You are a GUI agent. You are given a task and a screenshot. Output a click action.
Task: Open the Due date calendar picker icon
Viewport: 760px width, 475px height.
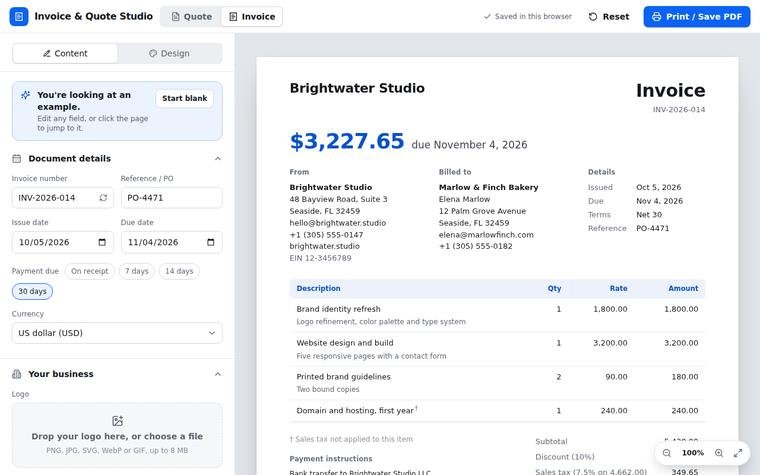[210, 242]
